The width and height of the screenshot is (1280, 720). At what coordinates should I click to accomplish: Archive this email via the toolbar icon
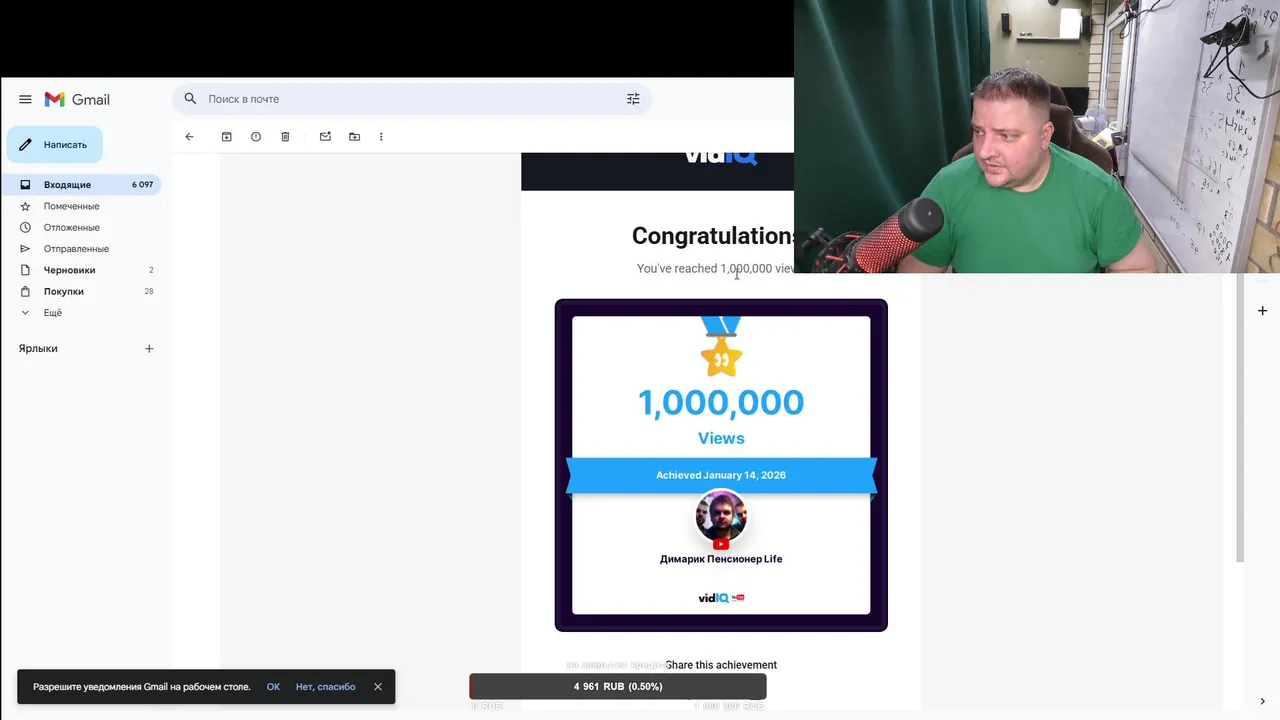coord(227,137)
